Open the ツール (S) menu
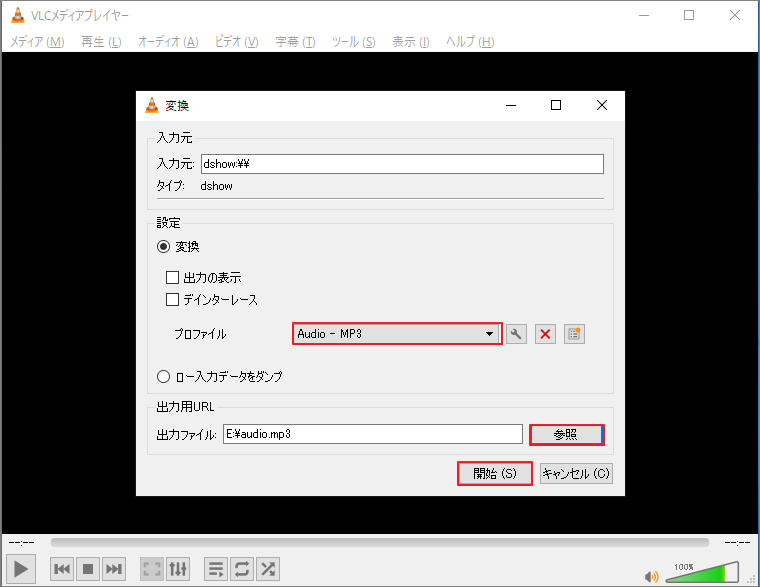 [x=353, y=42]
